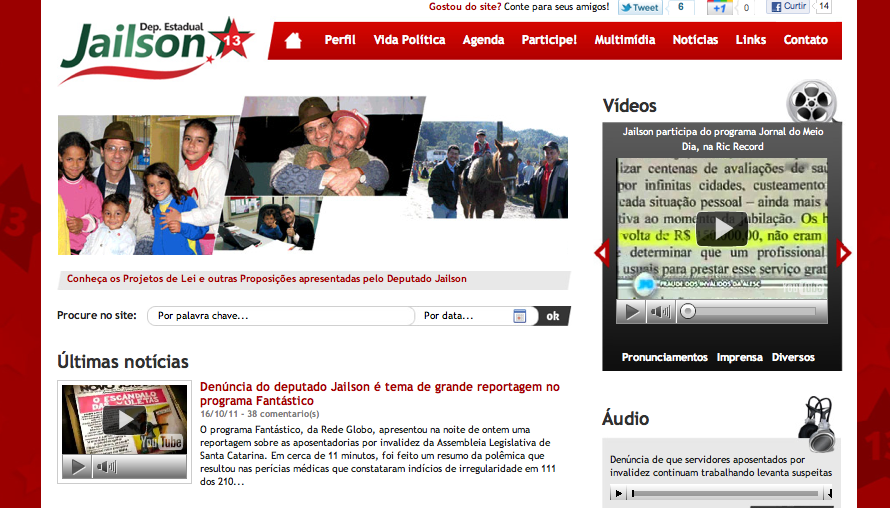
Task: Play the Jornal do Meio Dia video overlay button
Action: coord(721,228)
